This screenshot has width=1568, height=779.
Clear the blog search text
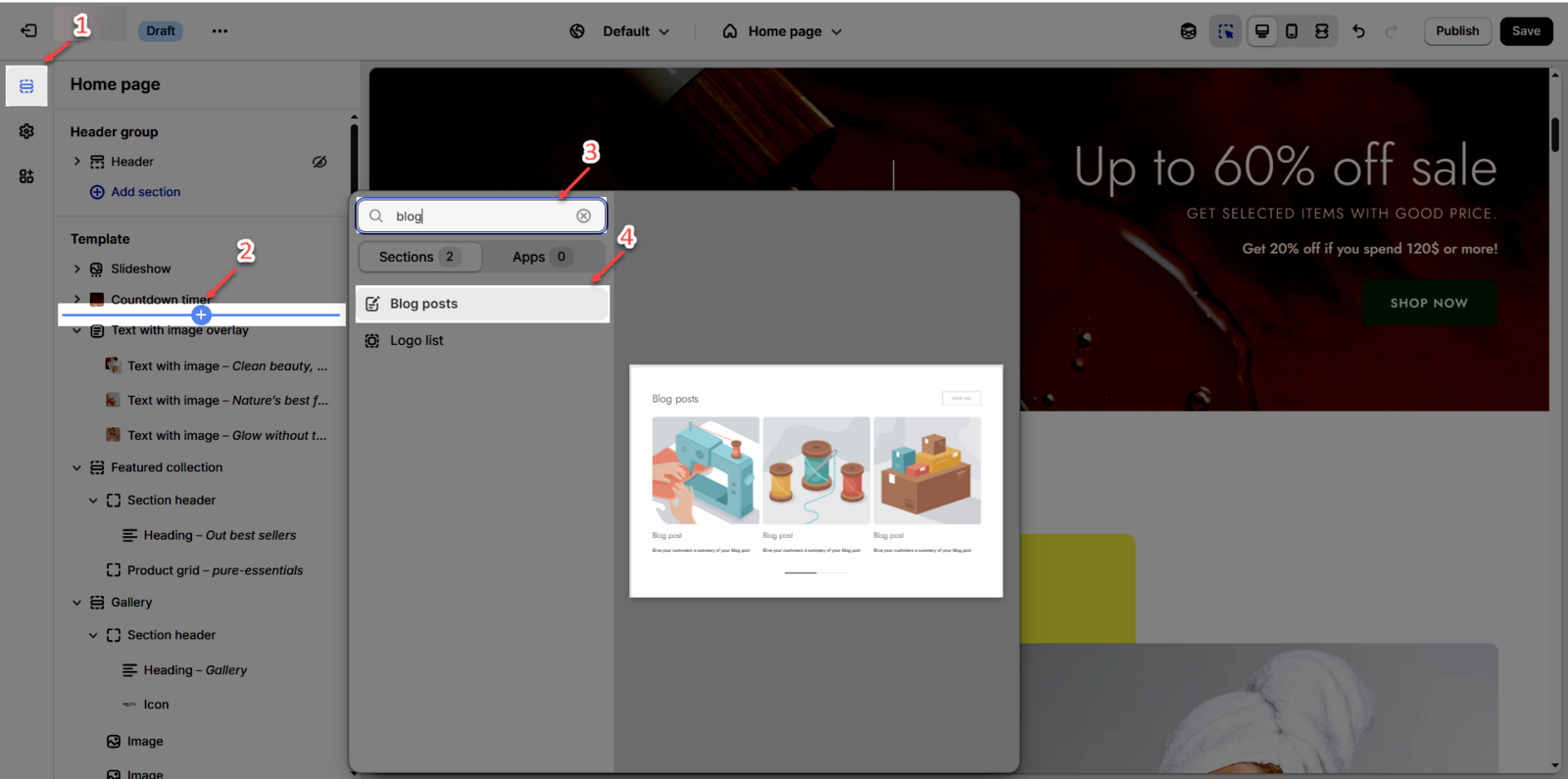click(x=584, y=216)
